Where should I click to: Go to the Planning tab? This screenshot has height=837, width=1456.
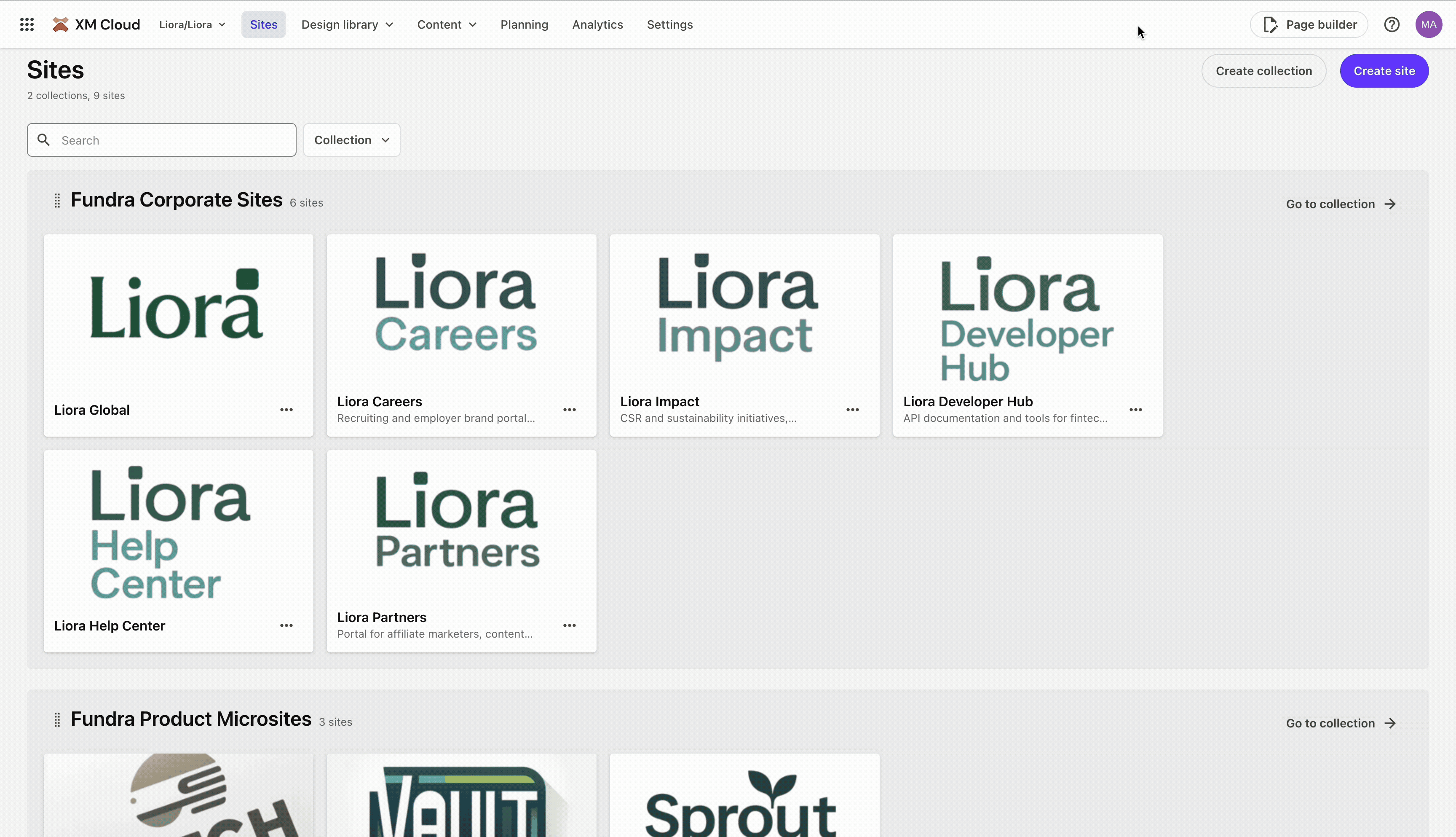click(524, 24)
